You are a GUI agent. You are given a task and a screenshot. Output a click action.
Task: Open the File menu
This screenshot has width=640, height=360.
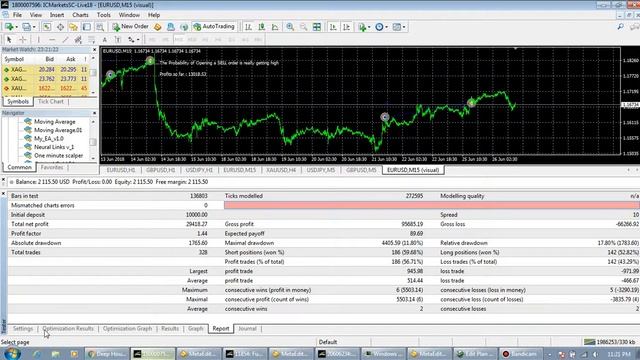17,15
